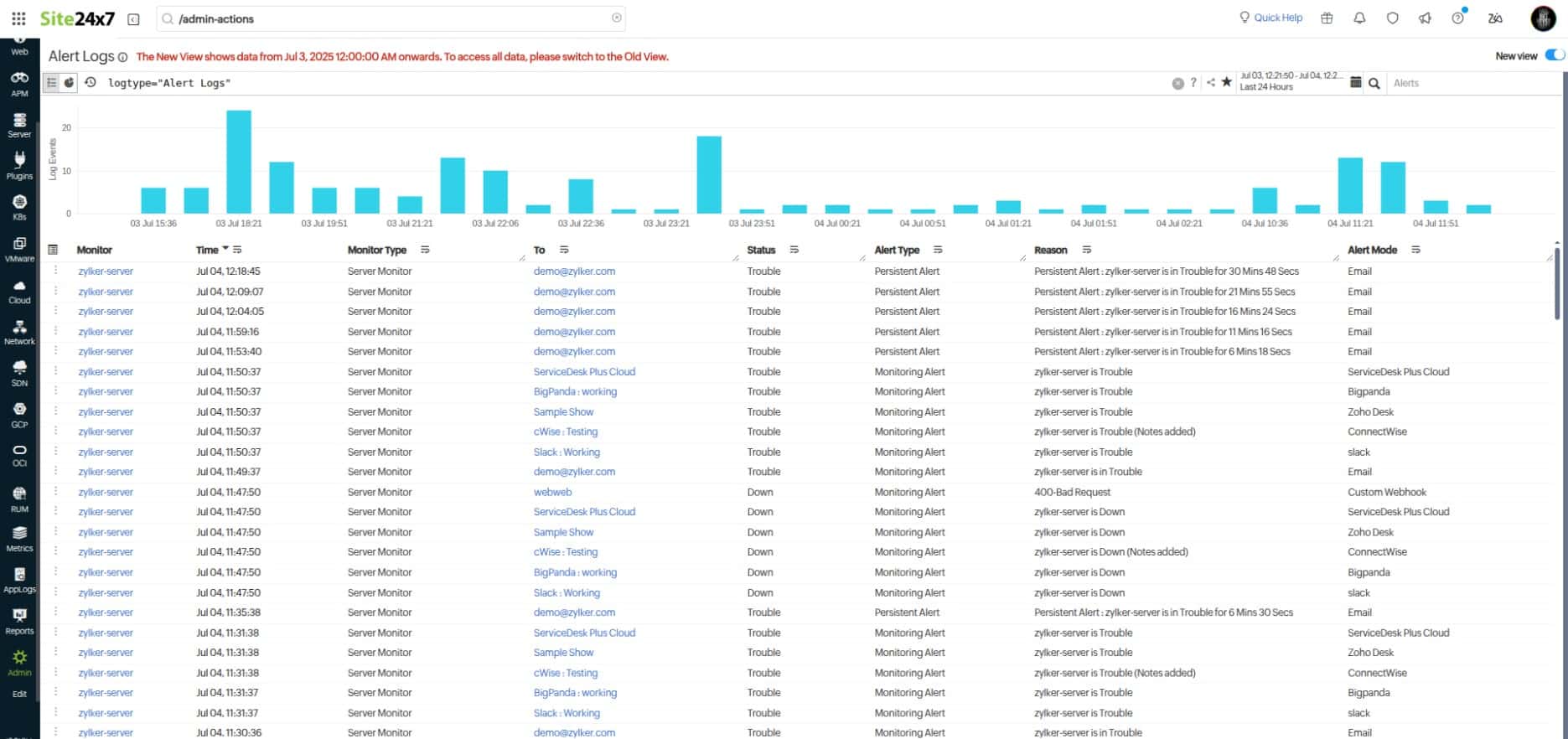1568x739 pixels.
Task: Click the webweb recipient link
Action: pyautogui.click(x=552, y=492)
